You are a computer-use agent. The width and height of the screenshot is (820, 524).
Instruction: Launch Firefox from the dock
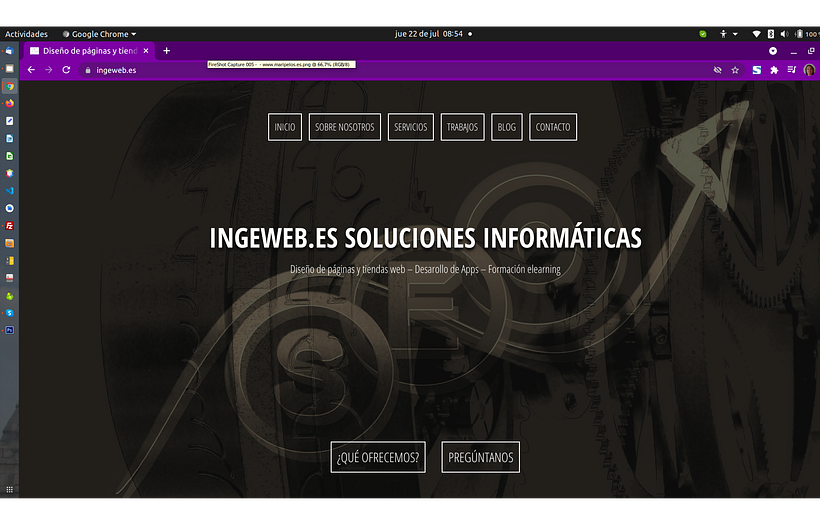[x=9, y=104]
